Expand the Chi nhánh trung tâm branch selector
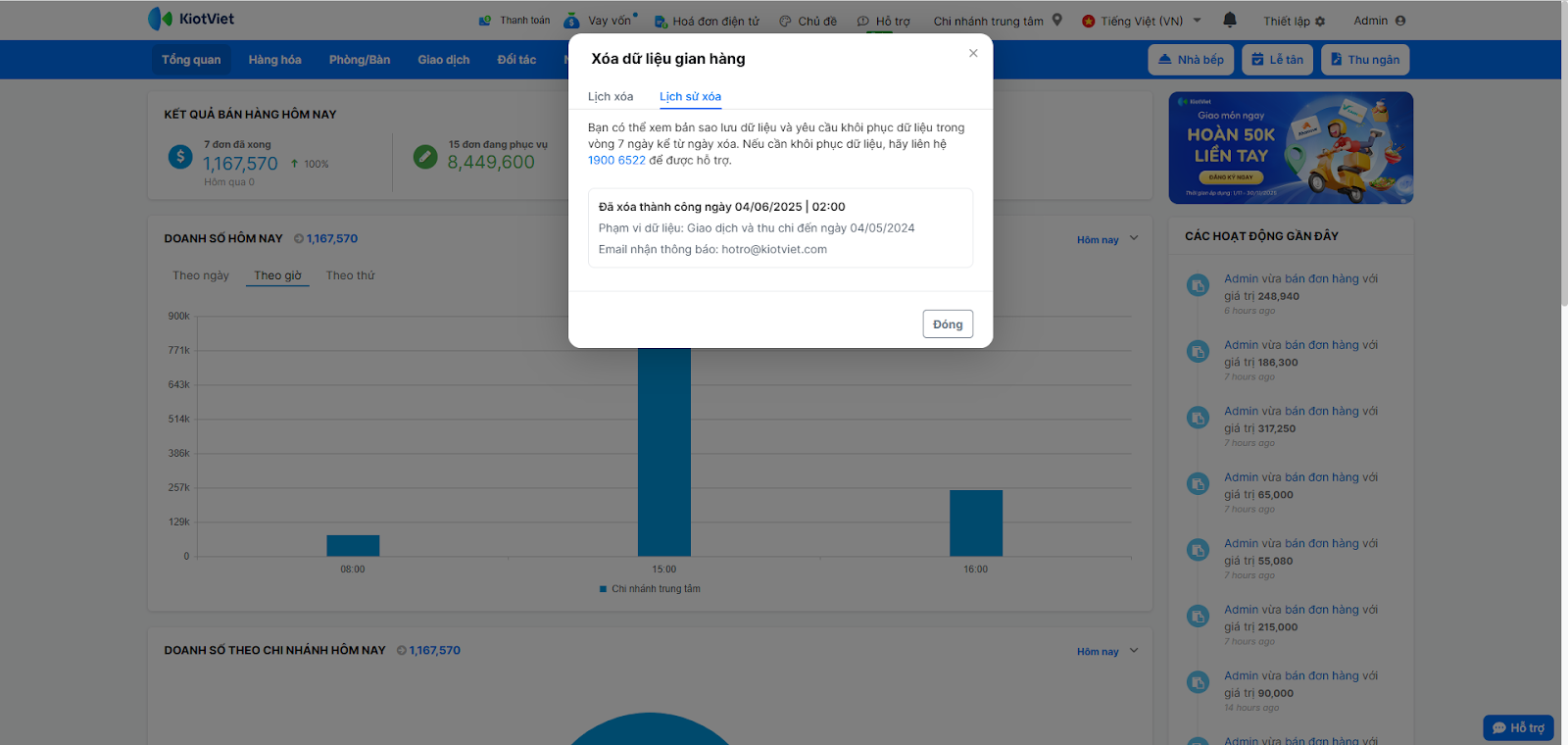The width and height of the screenshot is (1568, 745). pos(998,21)
